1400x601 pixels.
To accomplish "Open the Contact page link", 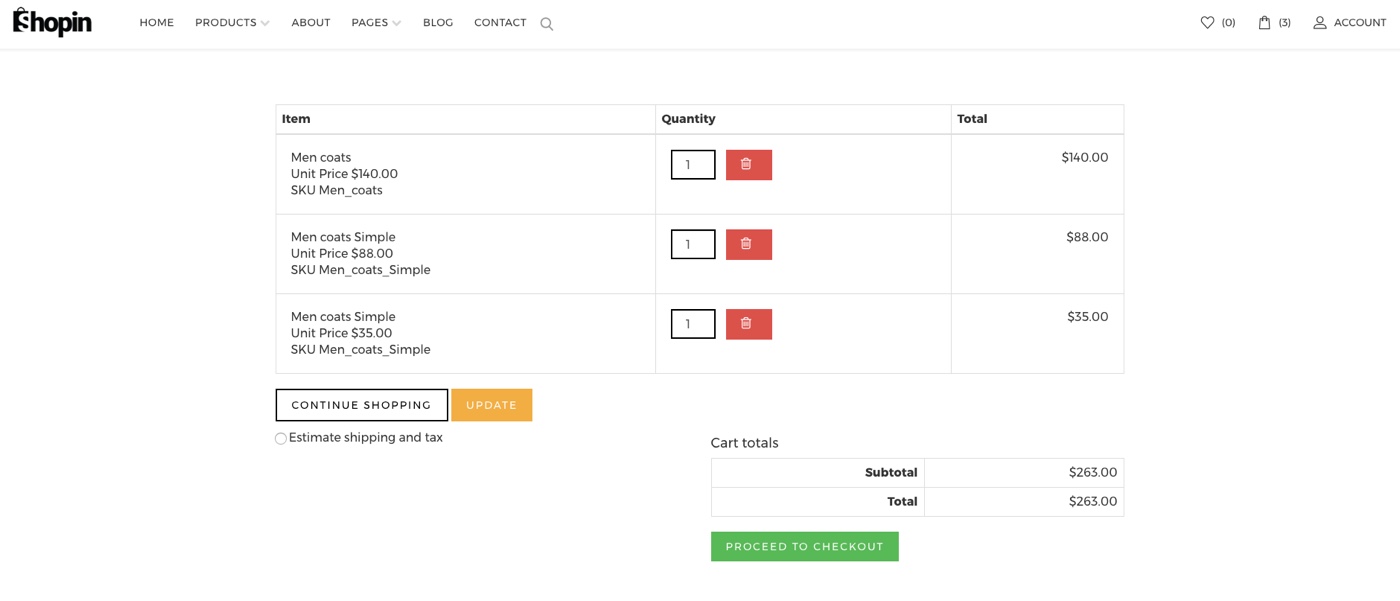I will tap(500, 22).
